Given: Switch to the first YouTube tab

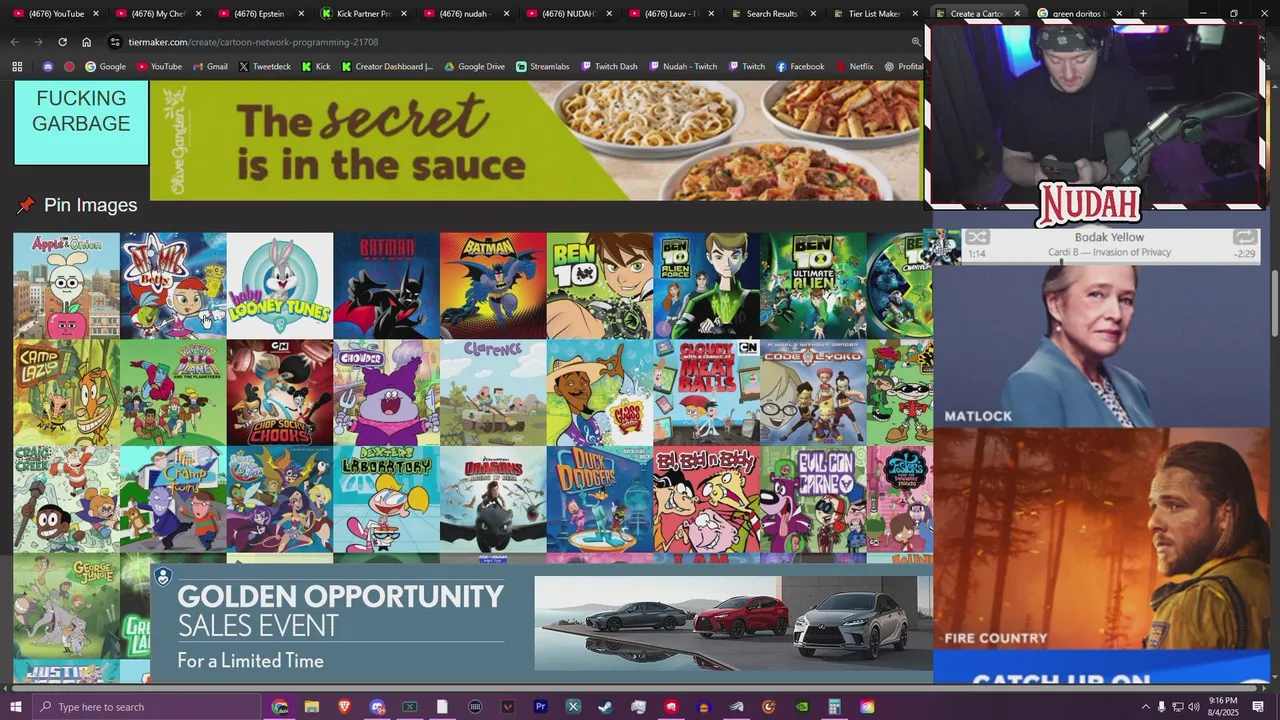Looking at the screenshot, I should [x=55, y=14].
